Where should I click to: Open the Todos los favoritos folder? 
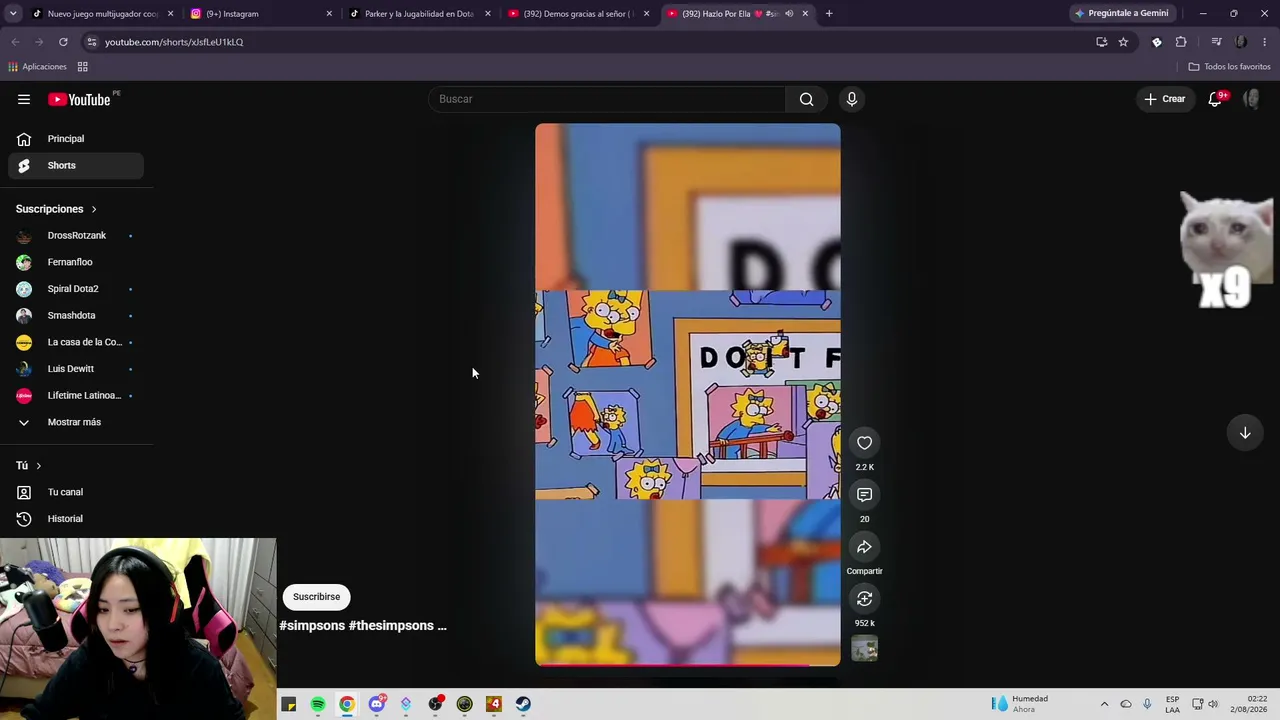1229,67
